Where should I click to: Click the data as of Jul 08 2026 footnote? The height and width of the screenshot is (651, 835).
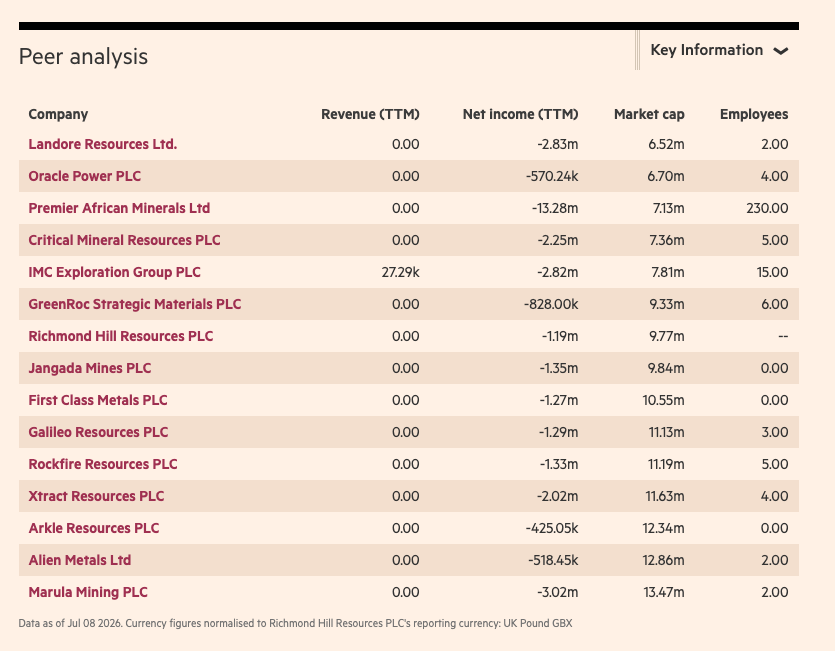(x=296, y=623)
